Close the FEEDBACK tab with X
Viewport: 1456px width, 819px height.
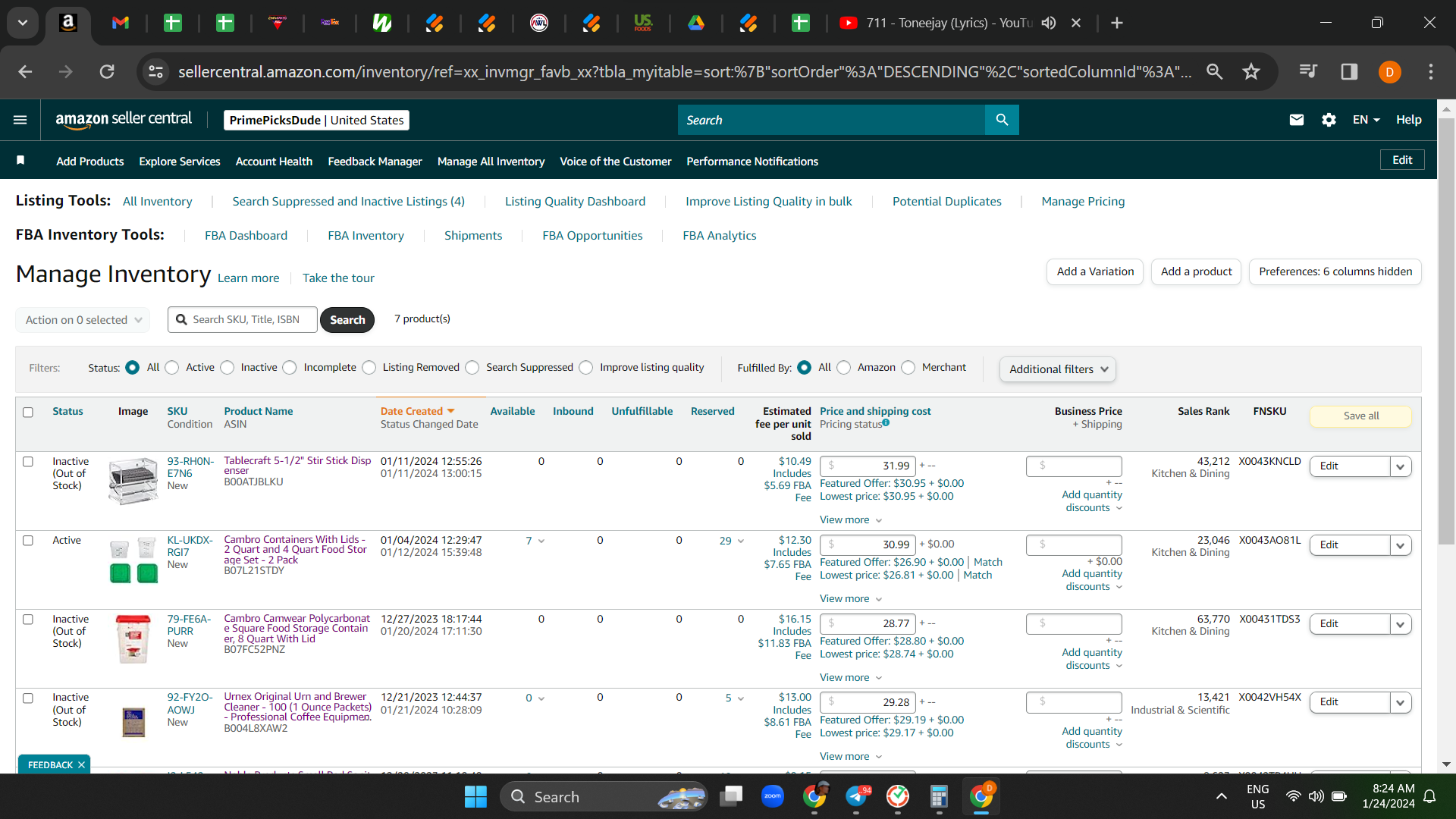(81, 765)
